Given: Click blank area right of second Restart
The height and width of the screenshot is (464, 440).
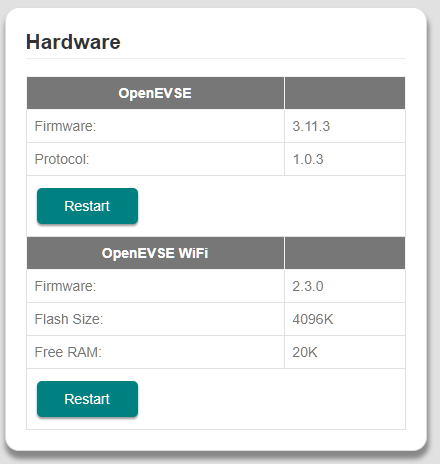Looking at the screenshot, I should [272, 399].
